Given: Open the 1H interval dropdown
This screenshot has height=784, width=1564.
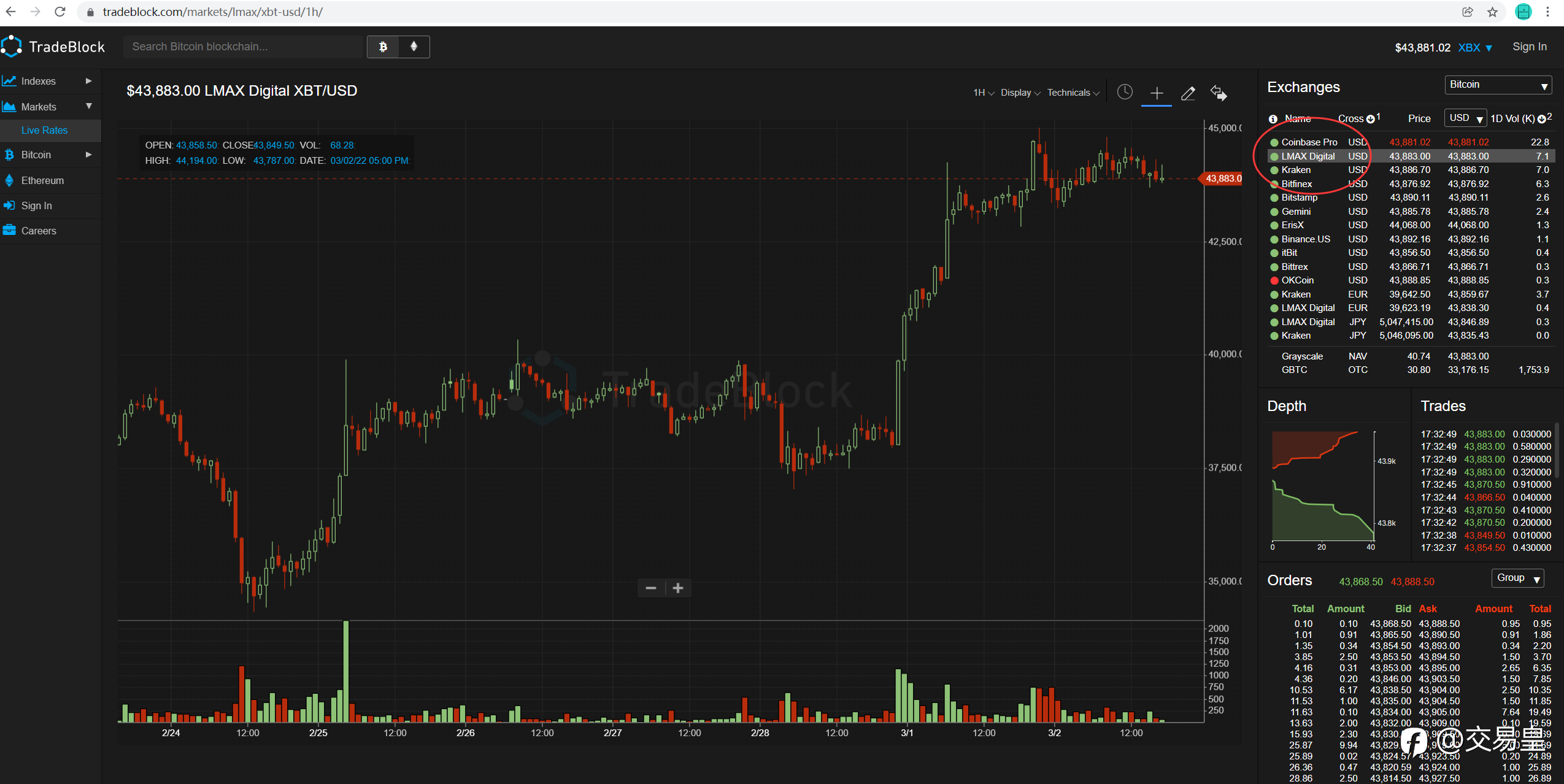Looking at the screenshot, I should (982, 93).
